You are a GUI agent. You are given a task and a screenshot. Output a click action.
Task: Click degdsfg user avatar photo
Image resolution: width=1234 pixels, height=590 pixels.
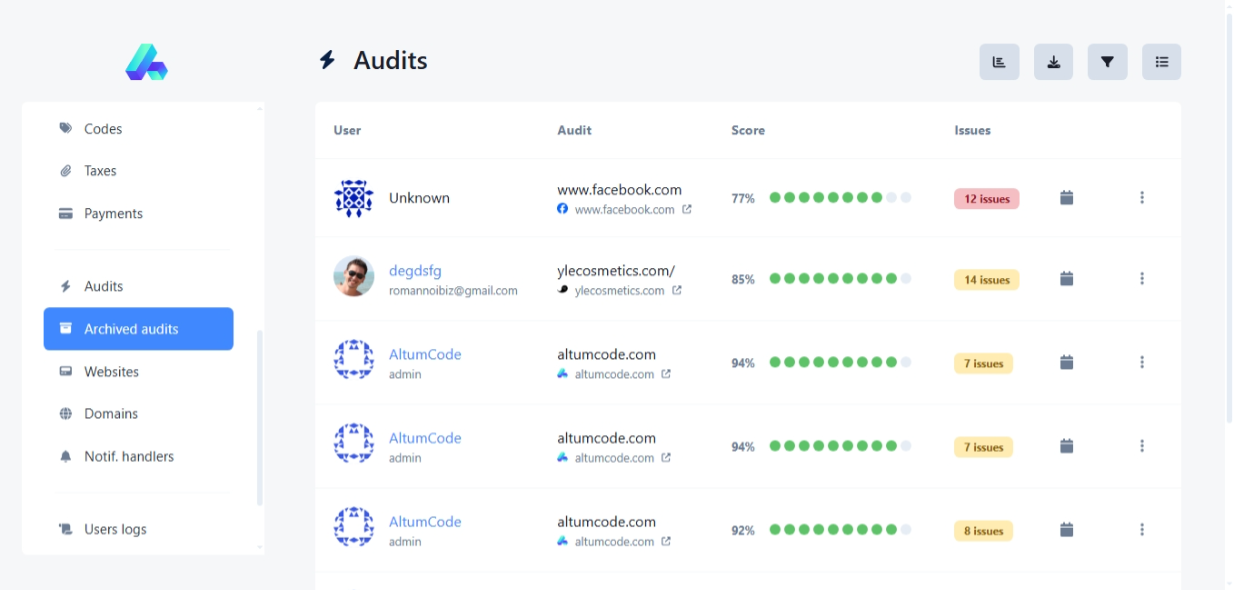(x=353, y=277)
